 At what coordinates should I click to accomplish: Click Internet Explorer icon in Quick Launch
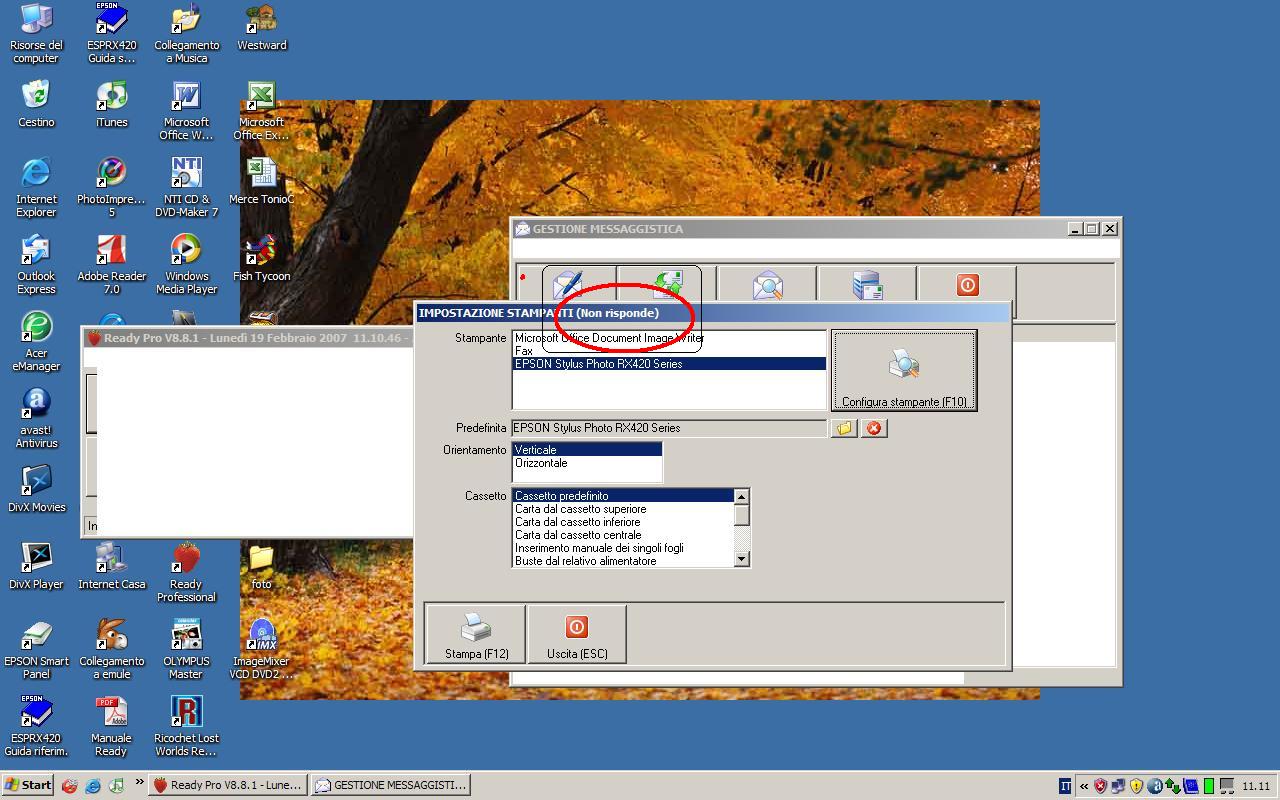pyautogui.click(x=93, y=786)
